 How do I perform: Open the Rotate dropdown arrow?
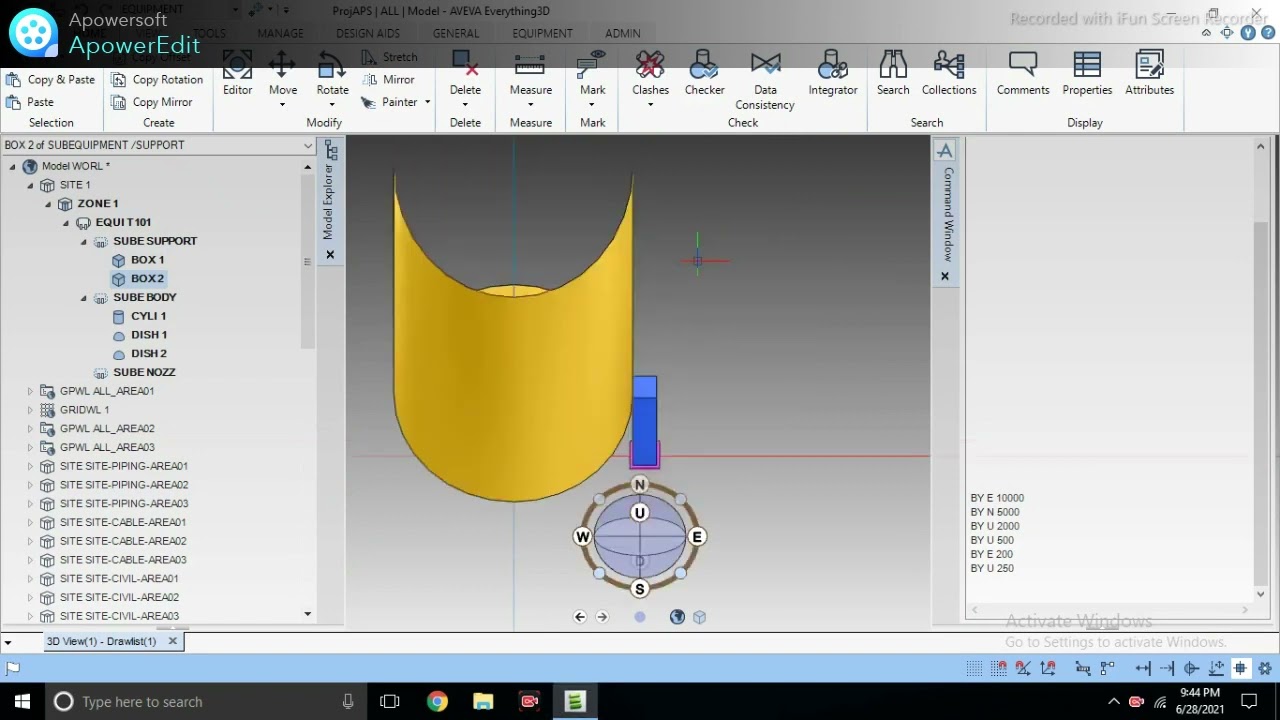332,104
